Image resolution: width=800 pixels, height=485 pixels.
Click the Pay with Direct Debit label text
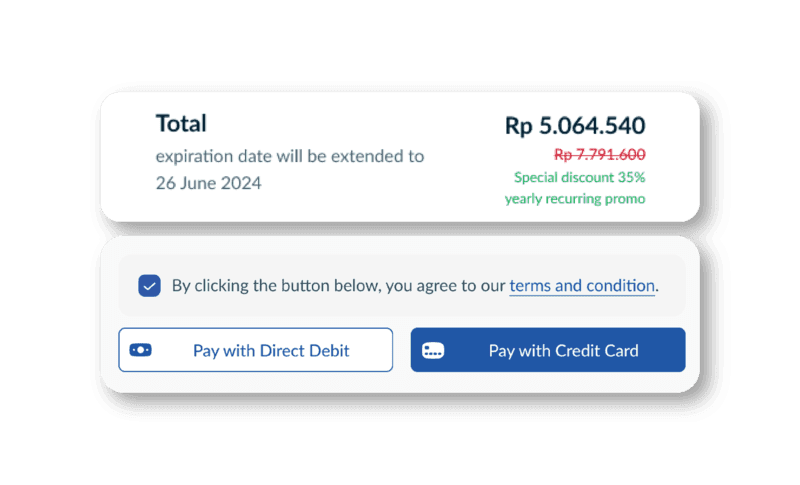[x=271, y=351]
